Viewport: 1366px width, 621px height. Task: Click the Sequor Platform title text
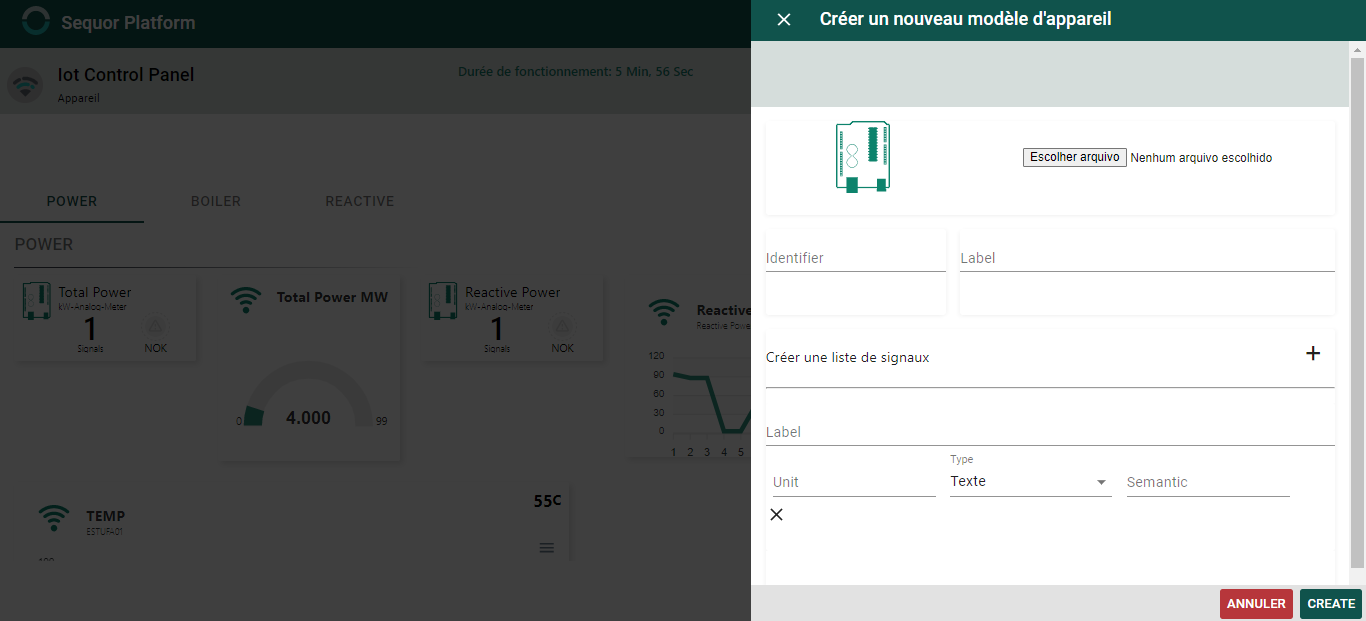tap(128, 22)
